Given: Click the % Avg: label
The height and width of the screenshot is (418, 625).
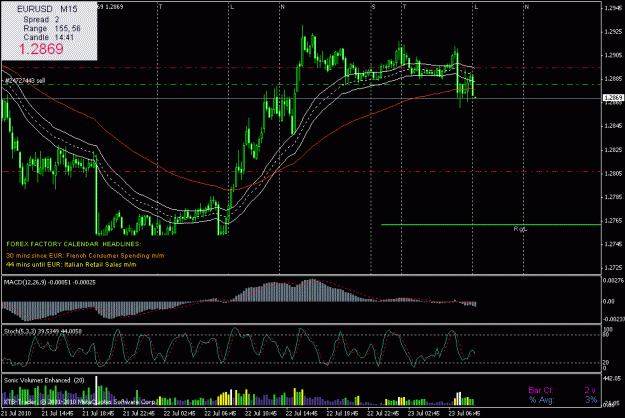Looking at the screenshot, I should [x=541, y=399].
